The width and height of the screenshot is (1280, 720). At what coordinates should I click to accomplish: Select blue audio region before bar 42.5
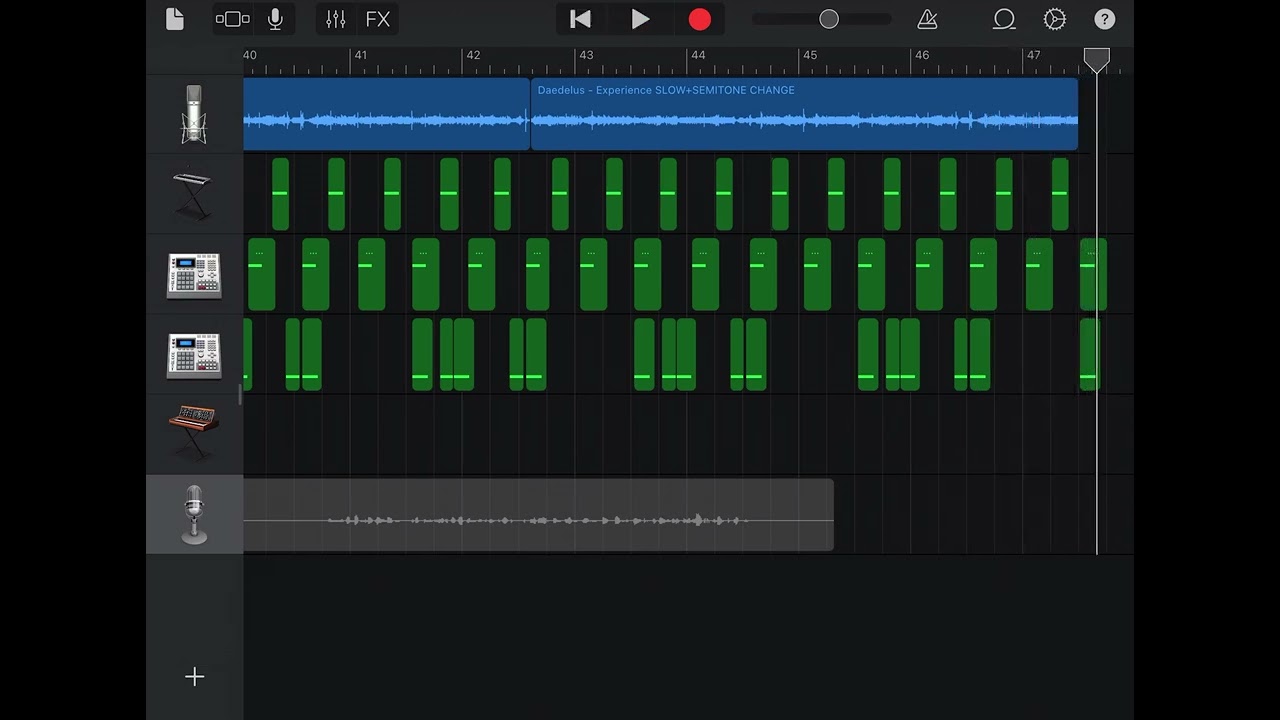pyautogui.click(x=386, y=114)
